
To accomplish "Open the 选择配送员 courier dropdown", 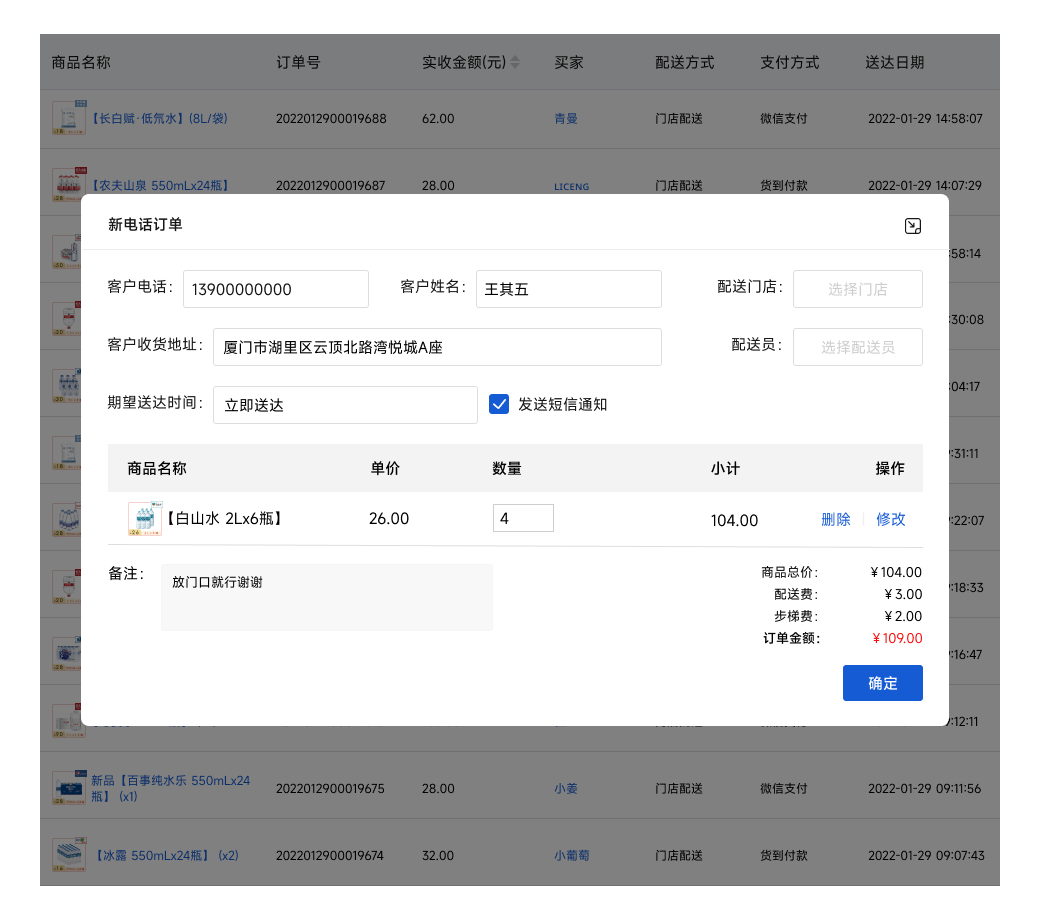I will point(857,347).
